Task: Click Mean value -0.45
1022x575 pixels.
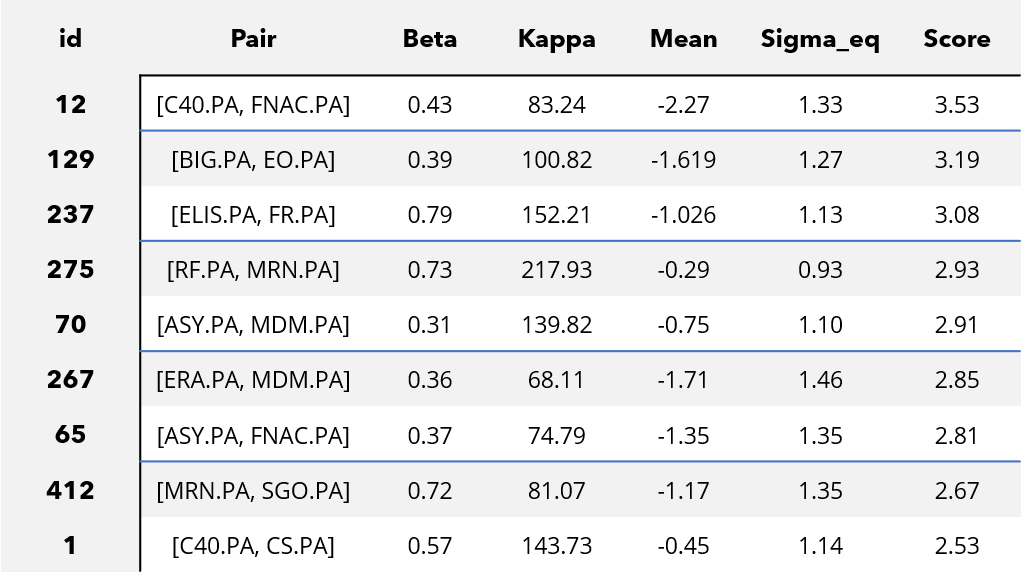Action: point(683,546)
